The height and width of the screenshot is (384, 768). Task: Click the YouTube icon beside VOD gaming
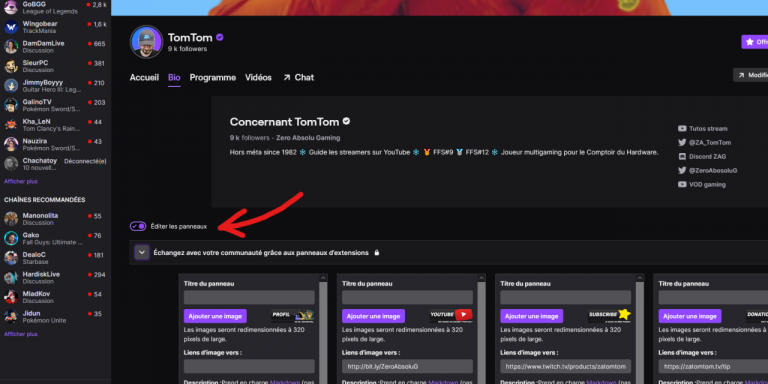682,185
